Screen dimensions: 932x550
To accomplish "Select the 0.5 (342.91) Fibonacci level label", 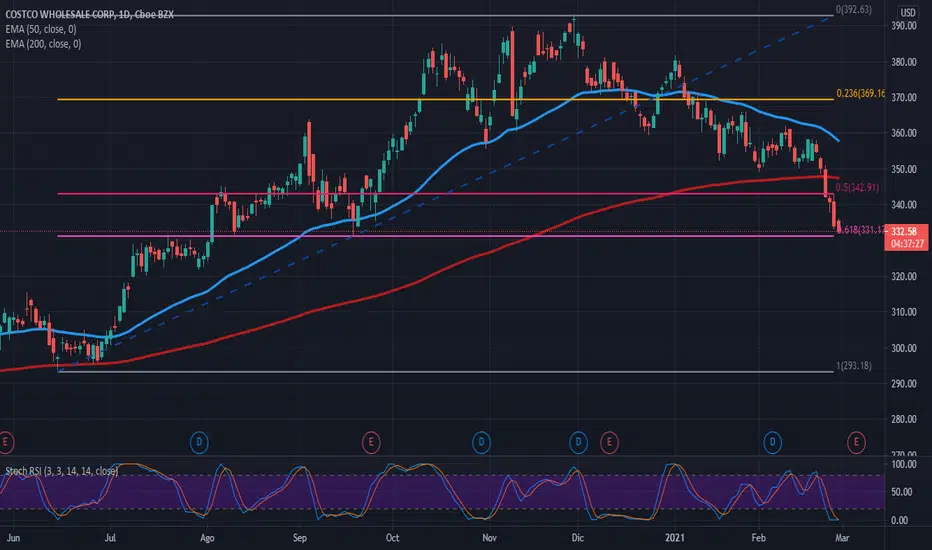I will [857, 188].
